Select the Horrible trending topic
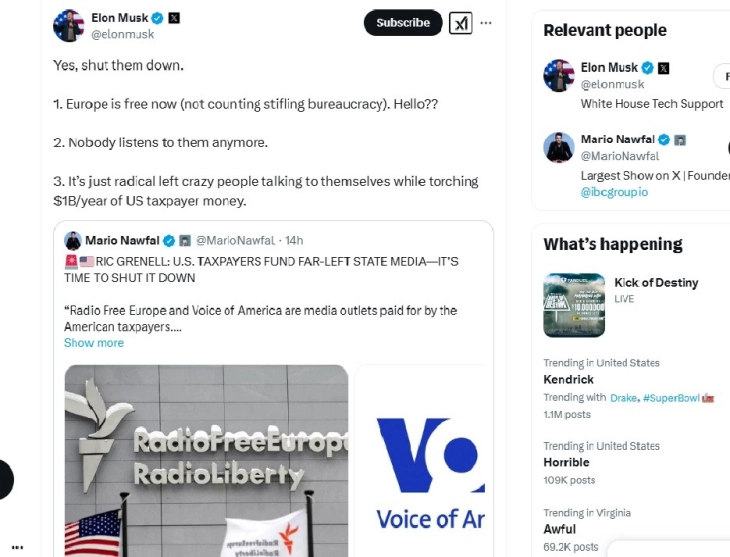 pyautogui.click(x=566, y=463)
